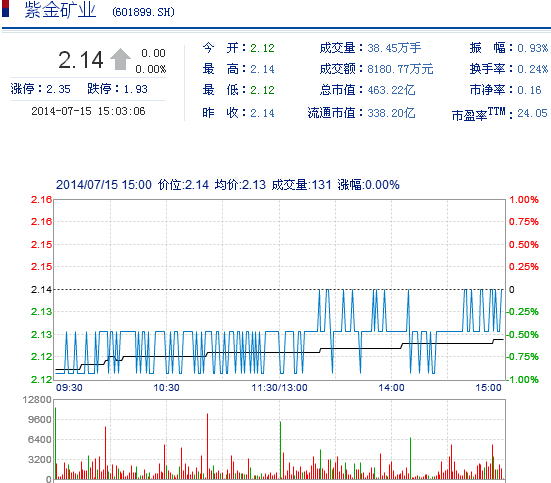Click the gray up-arrow price change icon
551x483 pixels.
pos(120,59)
